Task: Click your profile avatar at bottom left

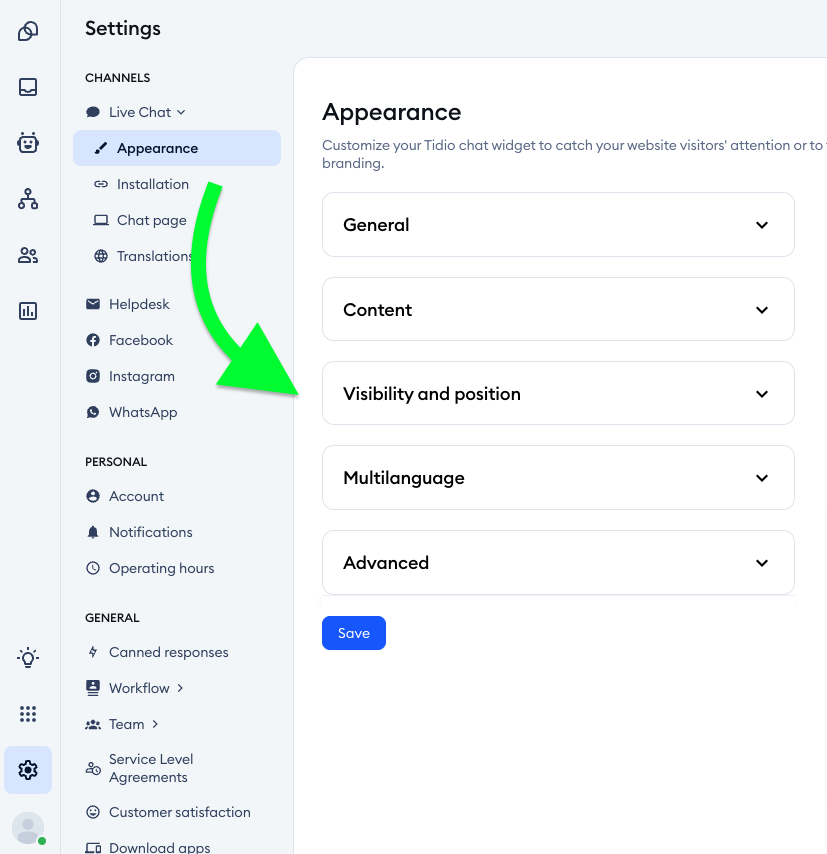Action: coord(27,827)
